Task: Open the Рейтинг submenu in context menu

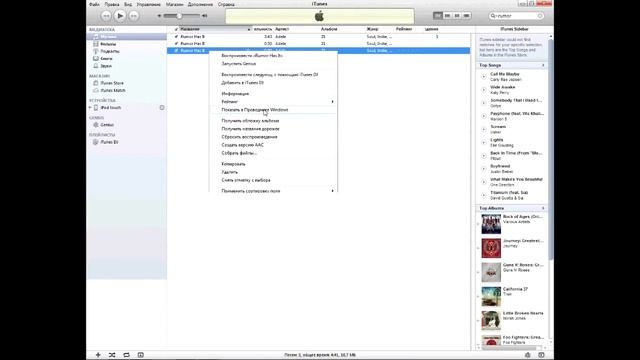Action: tap(273, 102)
